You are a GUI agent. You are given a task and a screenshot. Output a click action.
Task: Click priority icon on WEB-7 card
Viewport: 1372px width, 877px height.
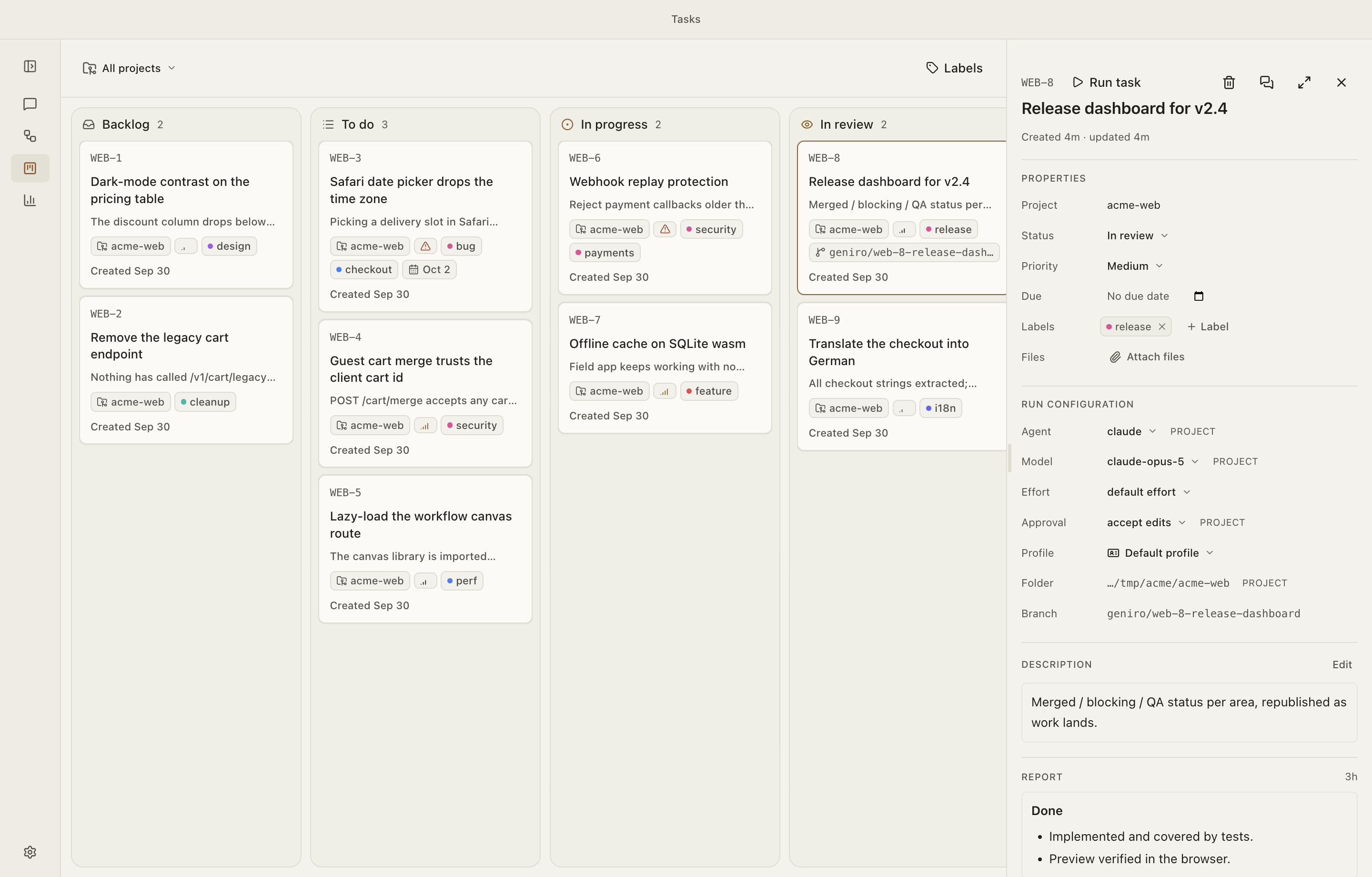(x=665, y=391)
